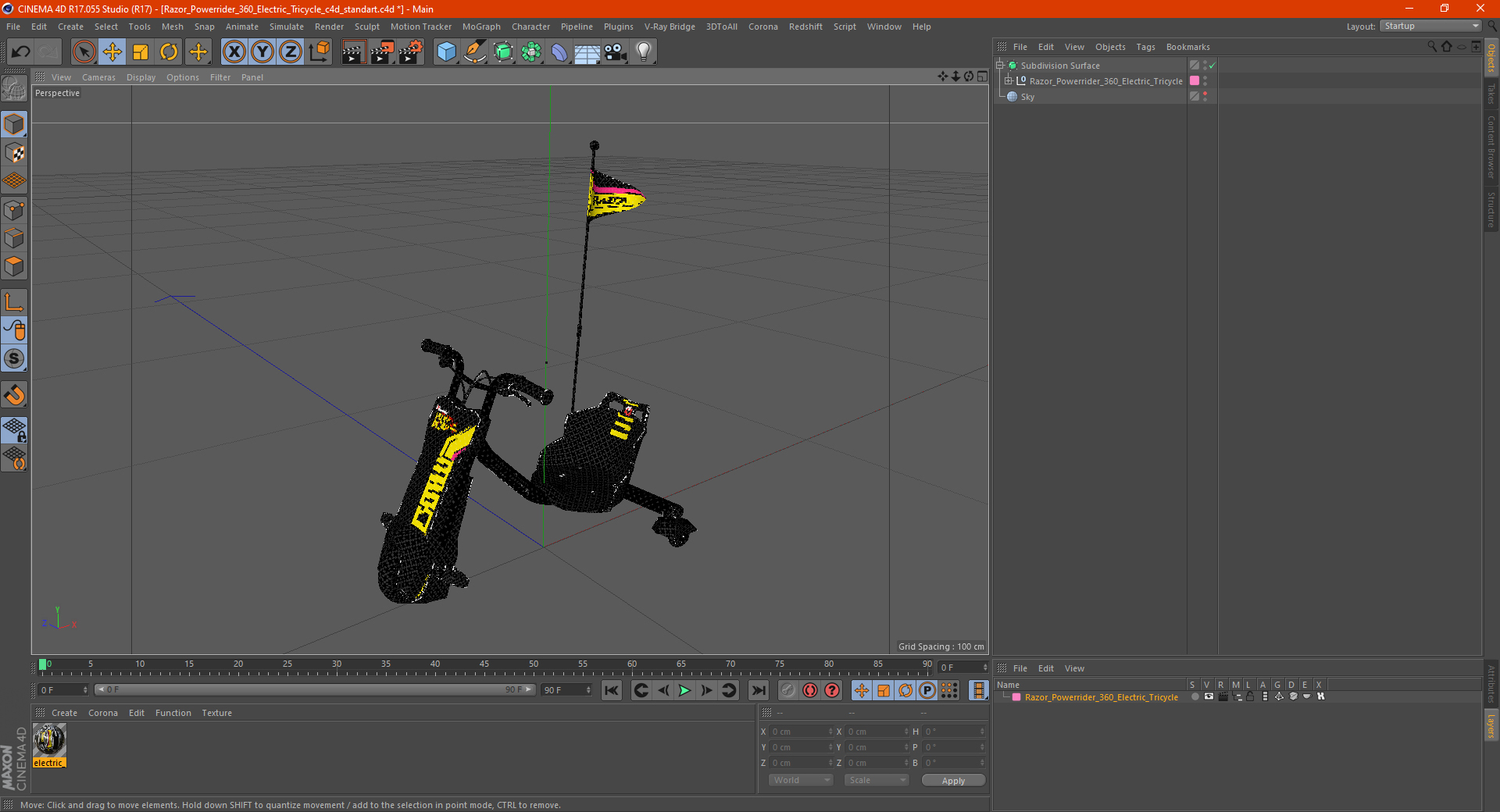This screenshot has width=1500, height=812.
Task: Open the Simulate menu
Action: point(287,27)
